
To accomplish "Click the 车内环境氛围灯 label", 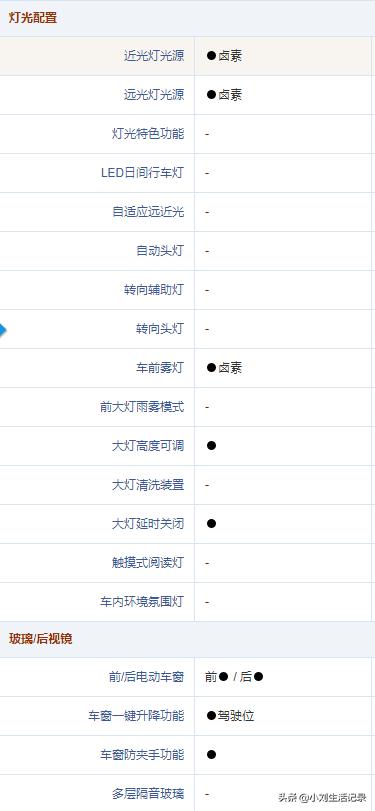I will click(x=142, y=602).
